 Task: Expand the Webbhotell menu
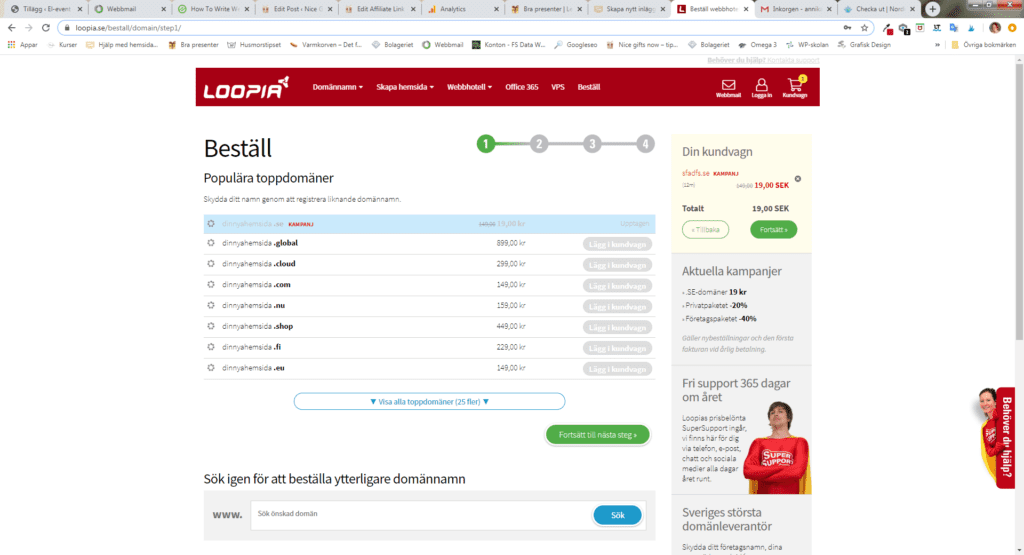coord(469,87)
